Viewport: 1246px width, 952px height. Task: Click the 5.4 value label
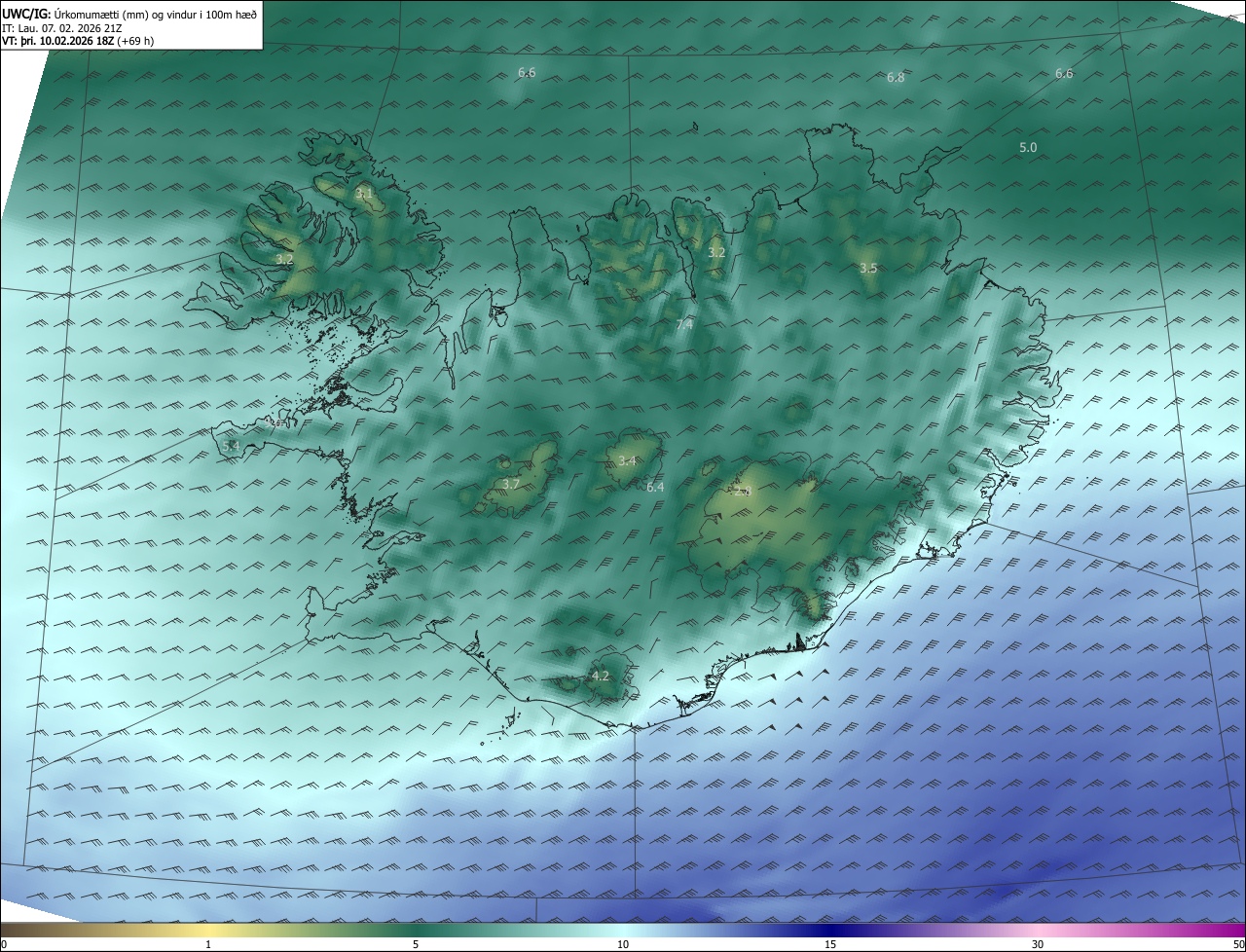pos(231,446)
